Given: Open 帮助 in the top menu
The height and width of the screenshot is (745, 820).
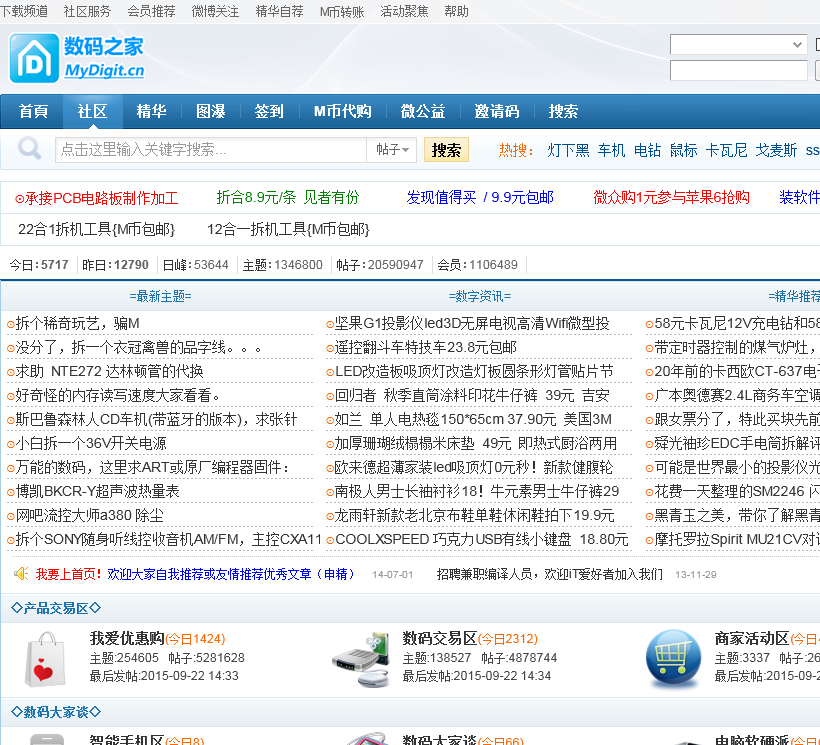Looking at the screenshot, I should (x=456, y=11).
